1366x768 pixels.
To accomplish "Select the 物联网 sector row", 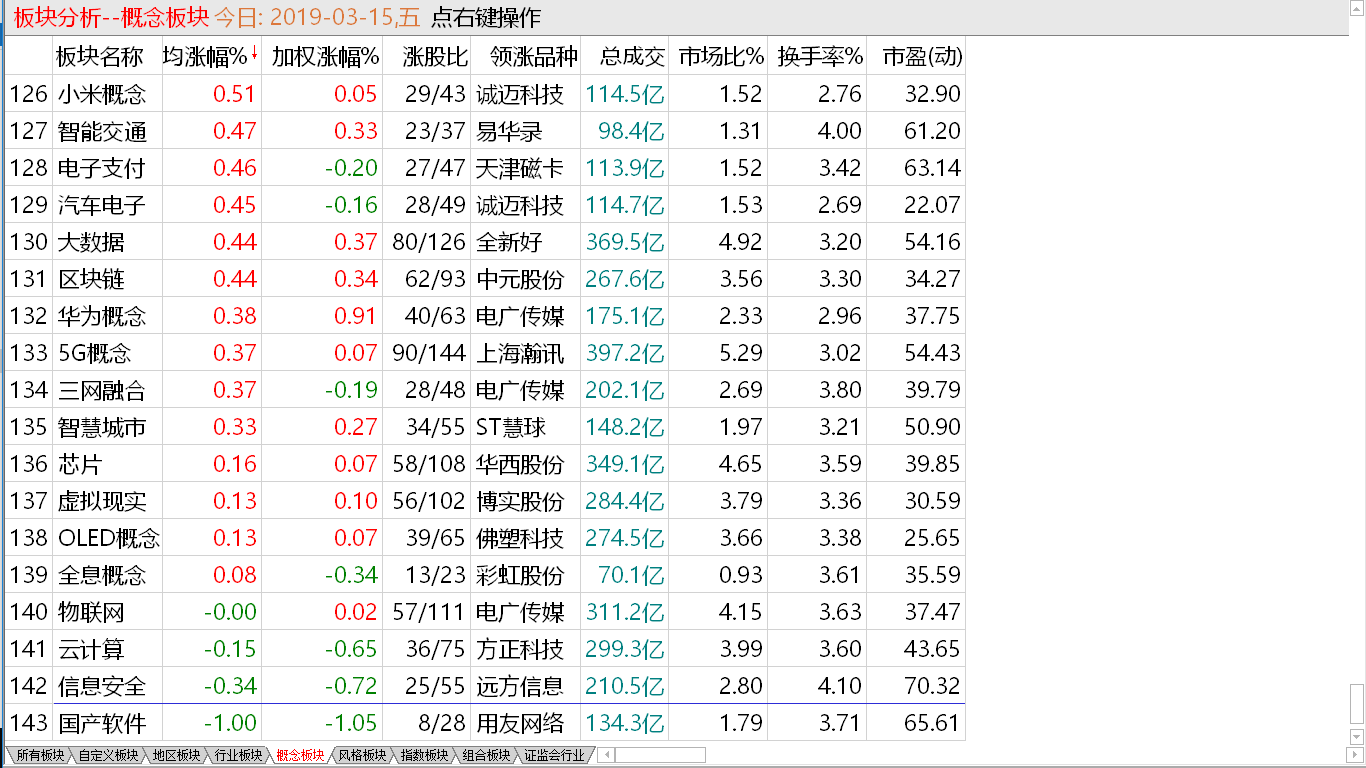I will pos(485,612).
